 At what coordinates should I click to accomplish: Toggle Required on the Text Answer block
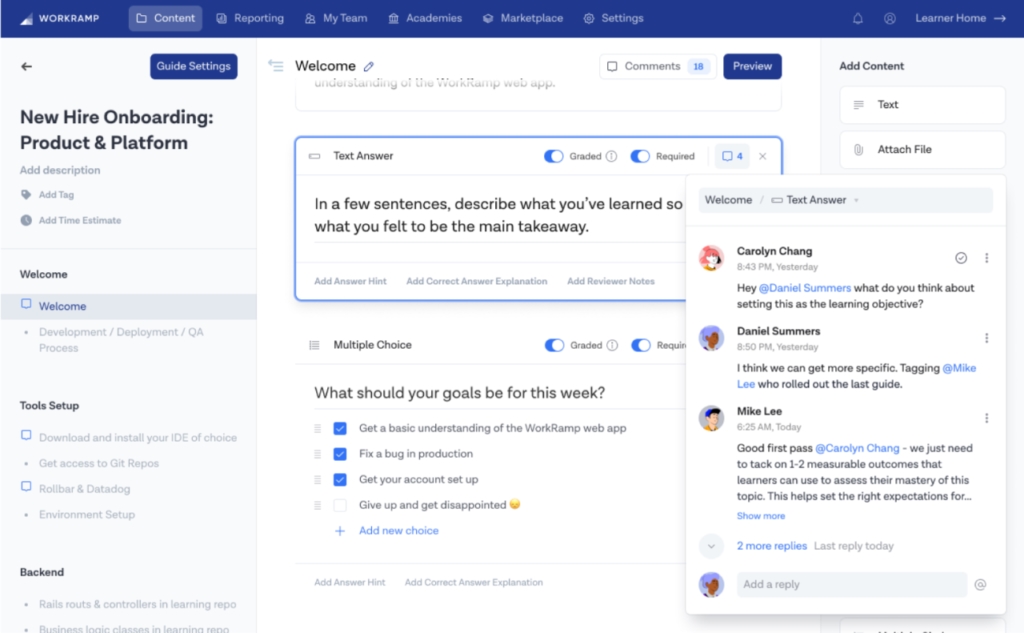[x=640, y=156]
